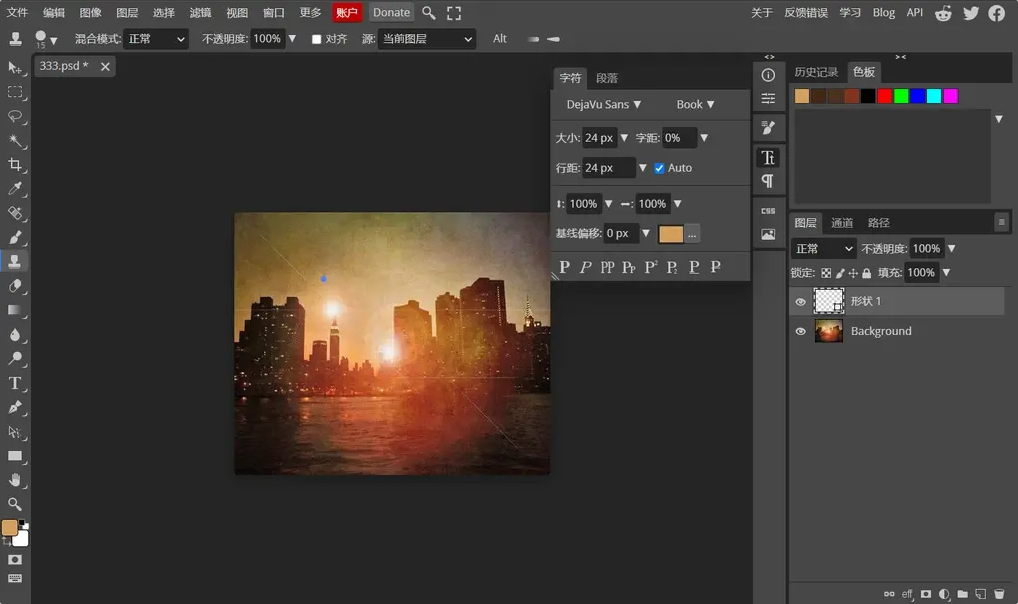Select the Path Select tool
1018x604 pixels.
click(x=14, y=432)
